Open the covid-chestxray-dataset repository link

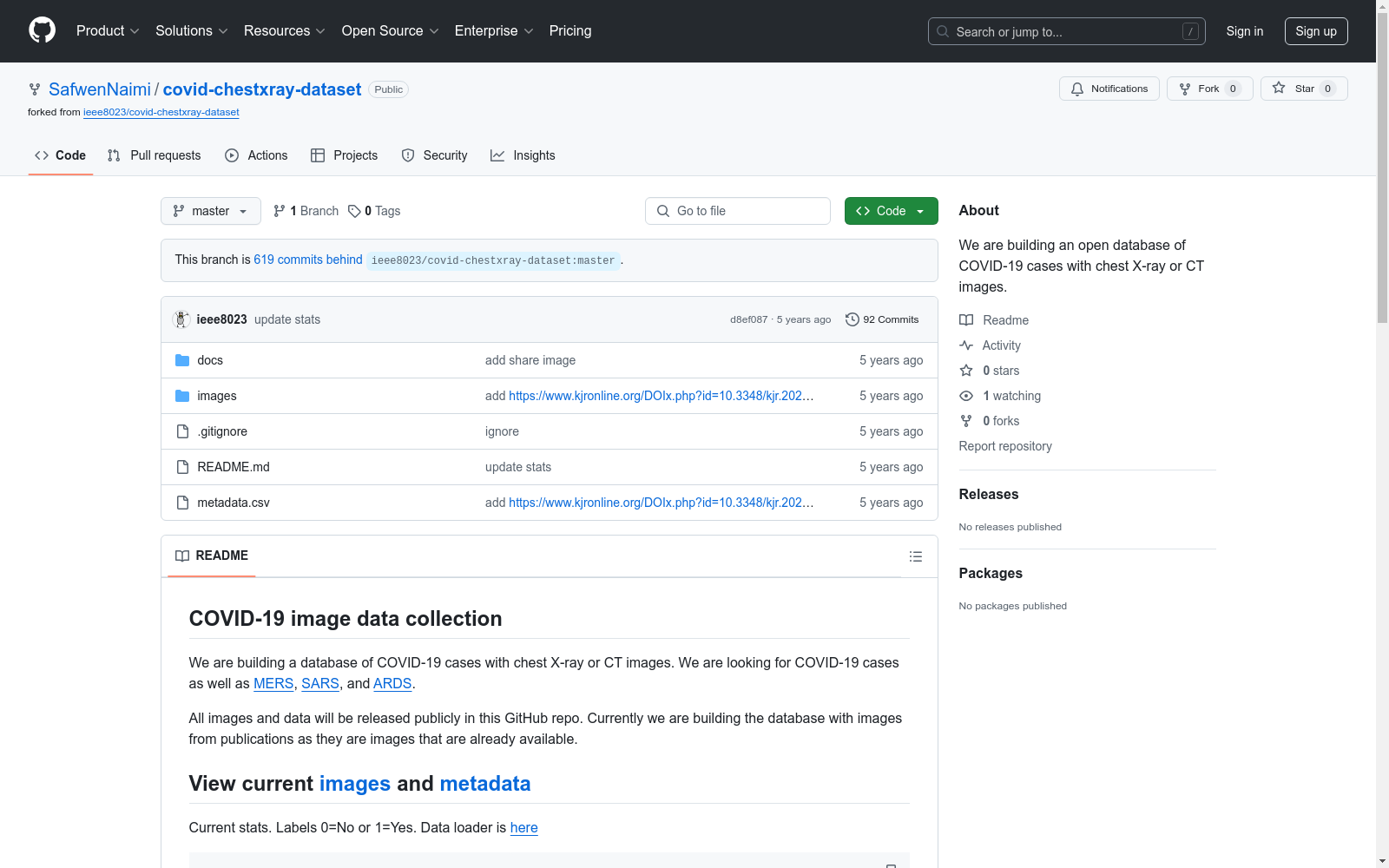pyautogui.click(x=262, y=89)
